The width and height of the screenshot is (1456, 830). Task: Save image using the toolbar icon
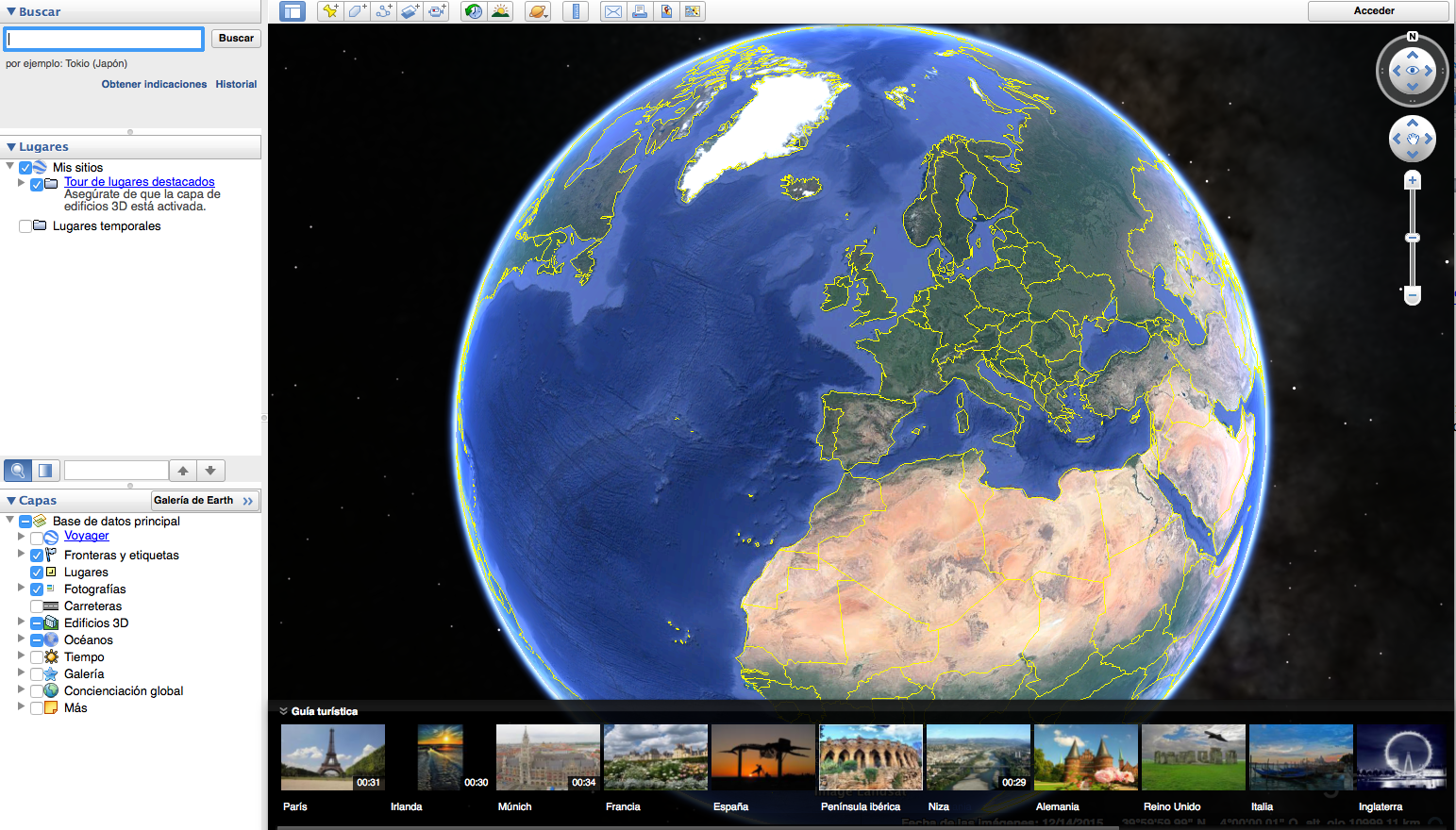pyautogui.click(x=666, y=11)
